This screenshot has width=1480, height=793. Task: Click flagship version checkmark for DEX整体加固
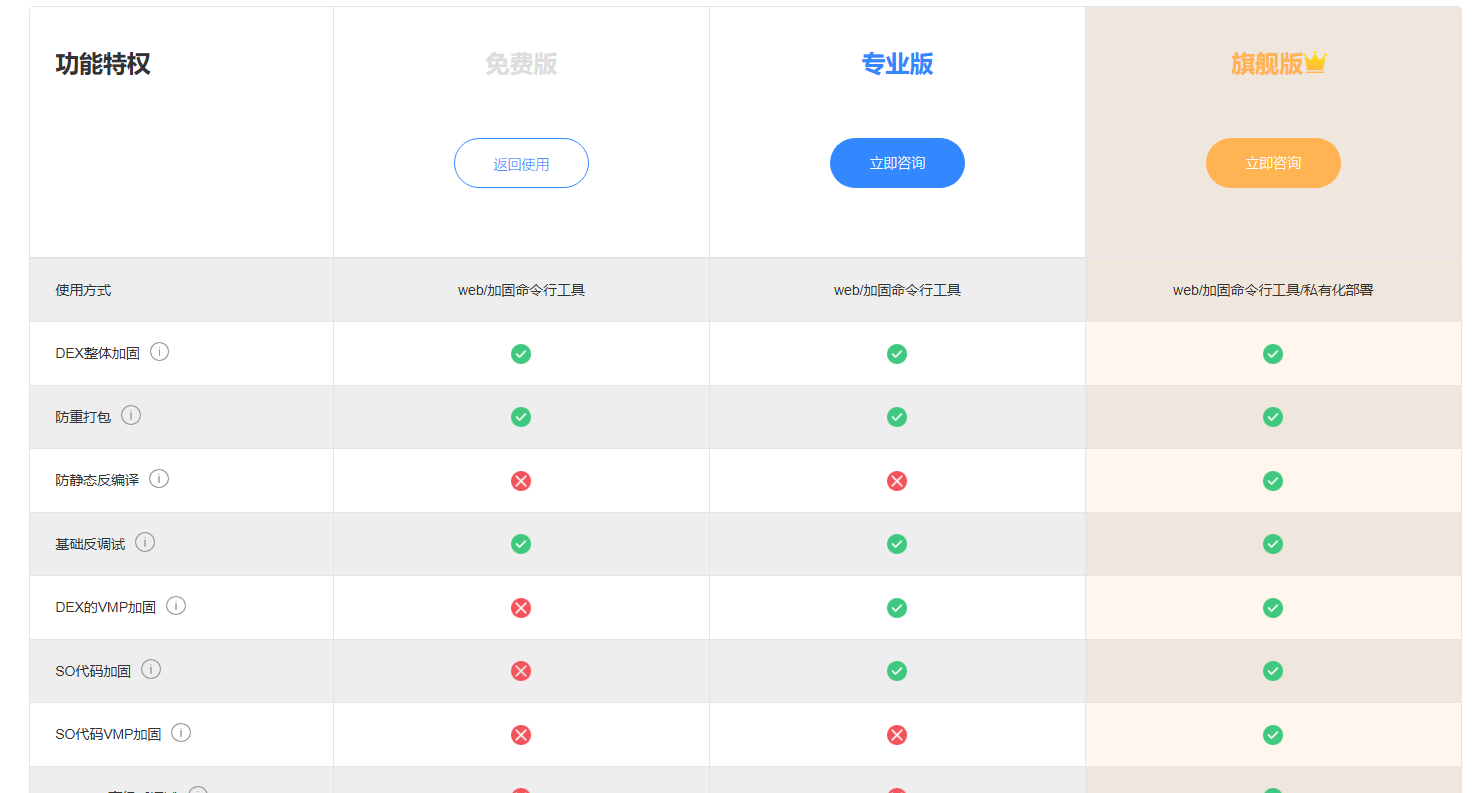1273,354
